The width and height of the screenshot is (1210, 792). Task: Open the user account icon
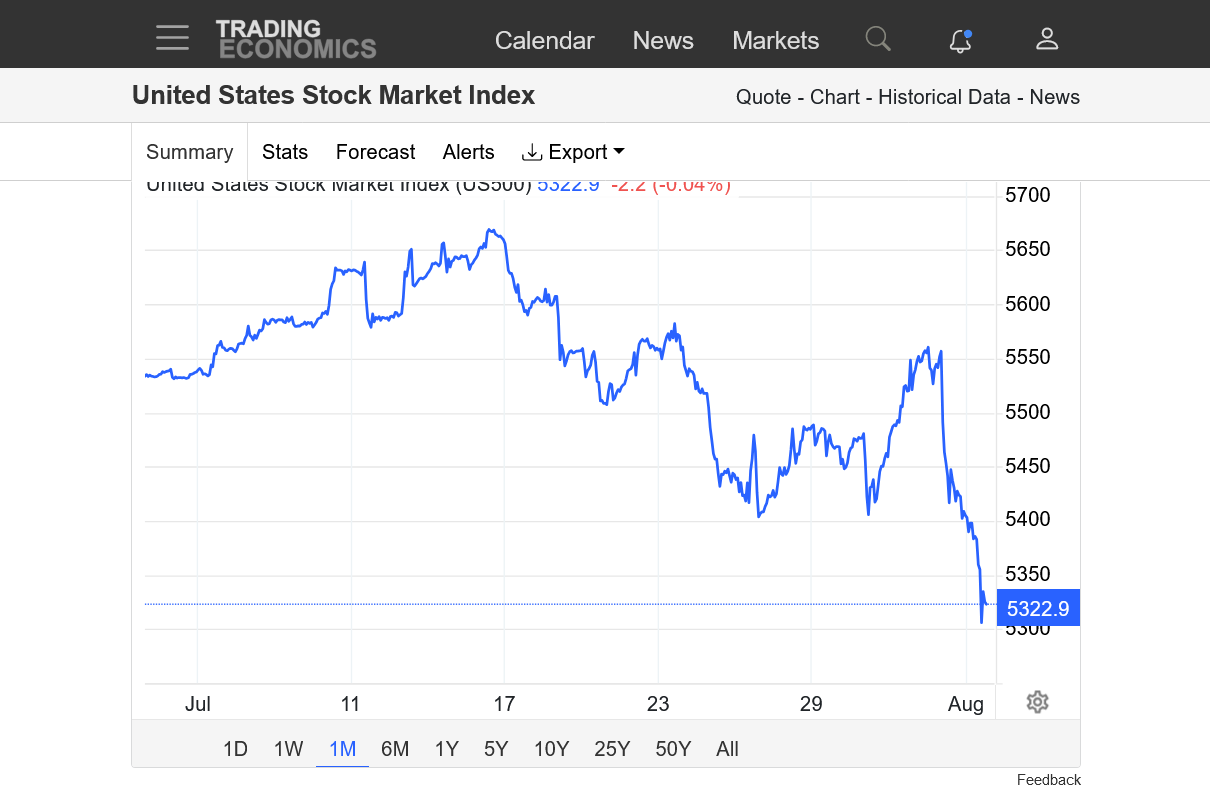coord(1047,39)
